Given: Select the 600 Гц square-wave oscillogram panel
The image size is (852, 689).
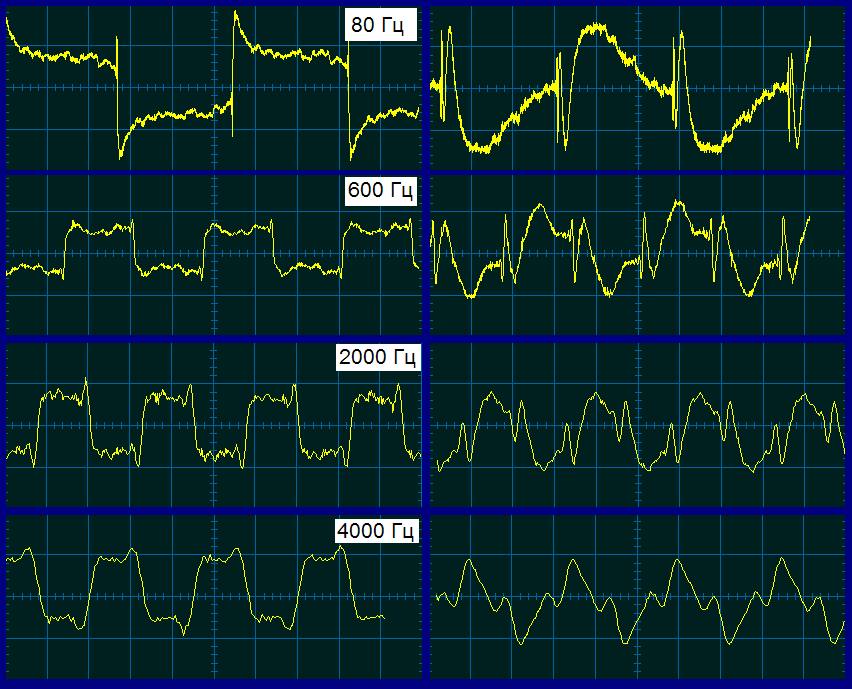Looking at the screenshot, I should point(214,254).
